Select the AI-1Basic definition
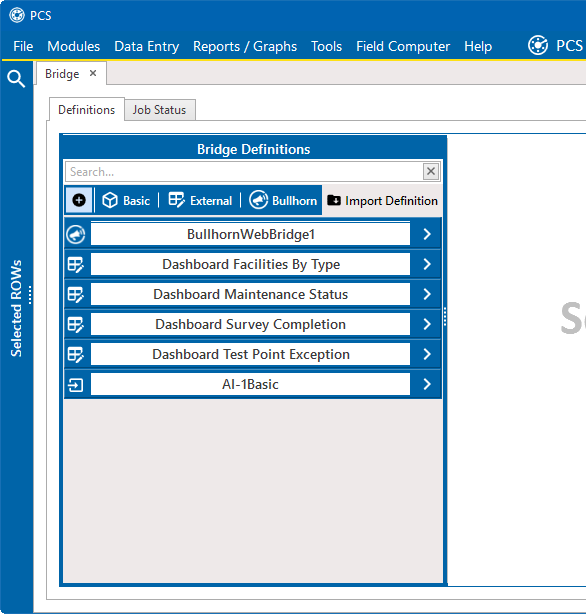 point(250,384)
